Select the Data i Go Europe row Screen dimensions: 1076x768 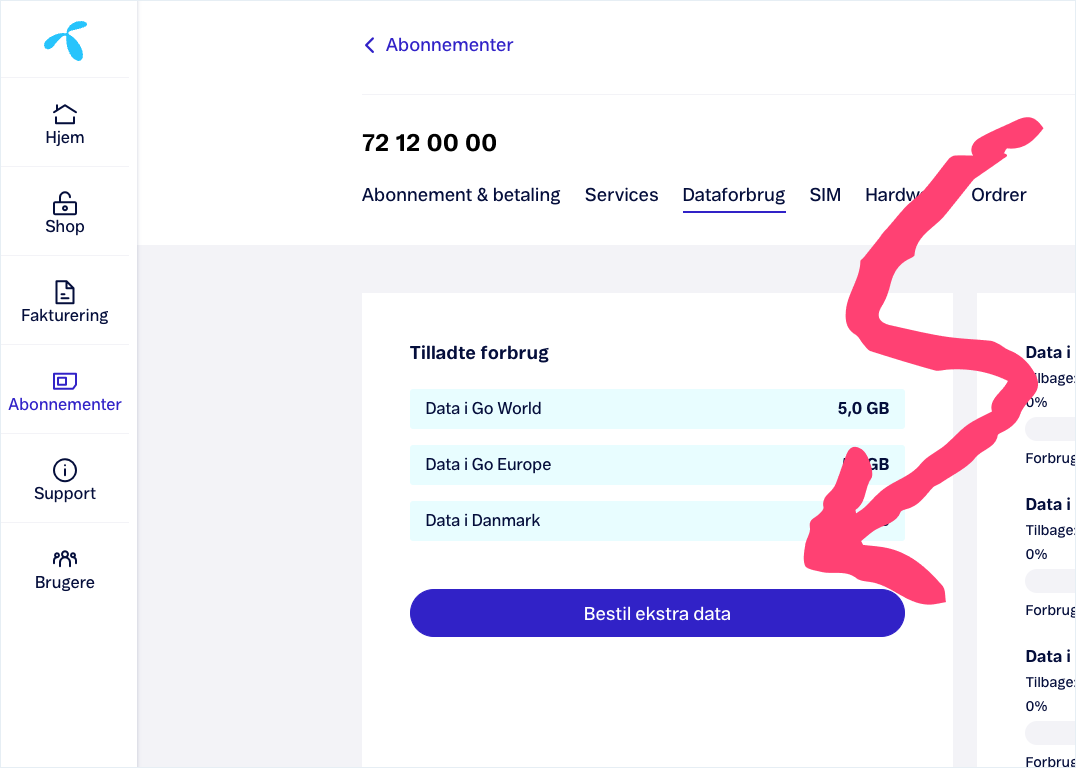pyautogui.click(x=657, y=465)
